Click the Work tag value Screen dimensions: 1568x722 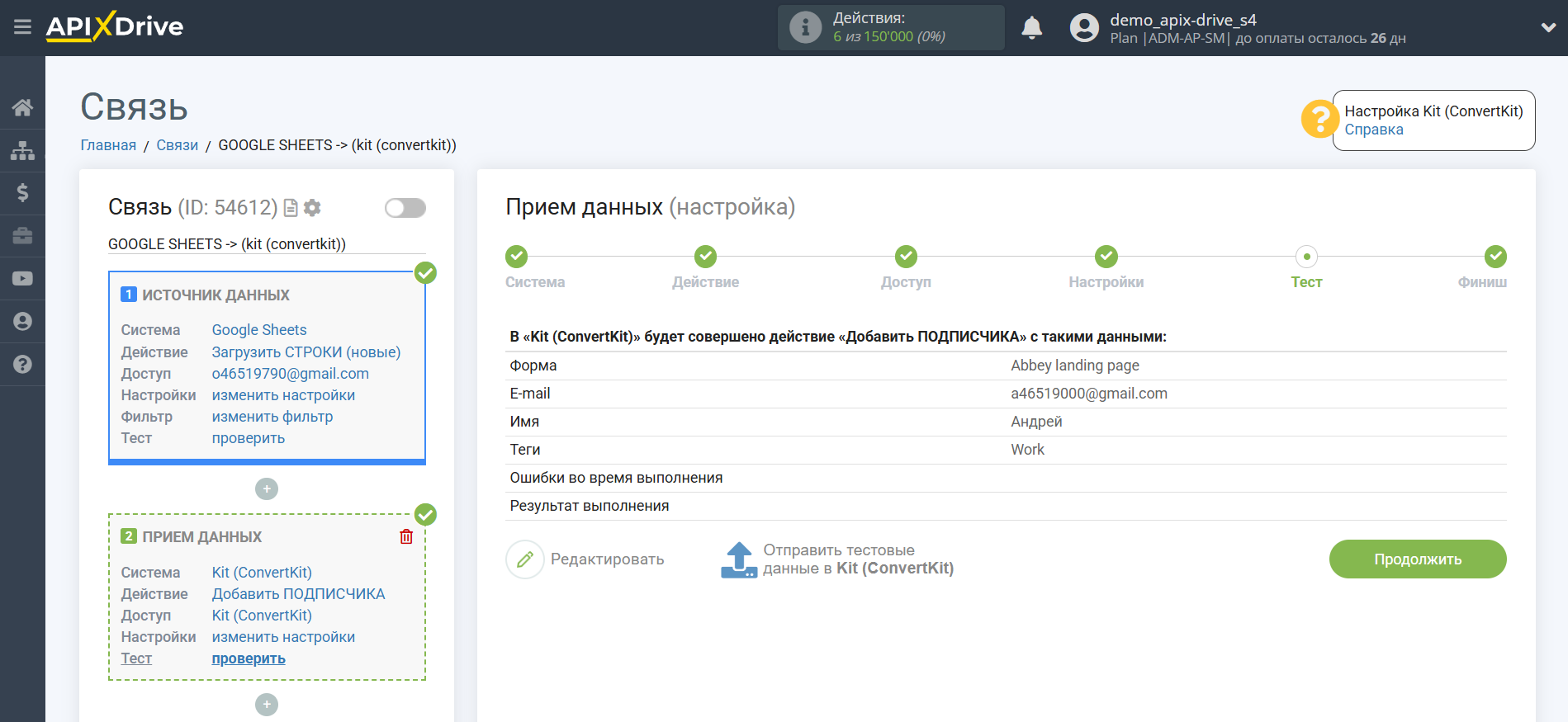[x=1027, y=450]
